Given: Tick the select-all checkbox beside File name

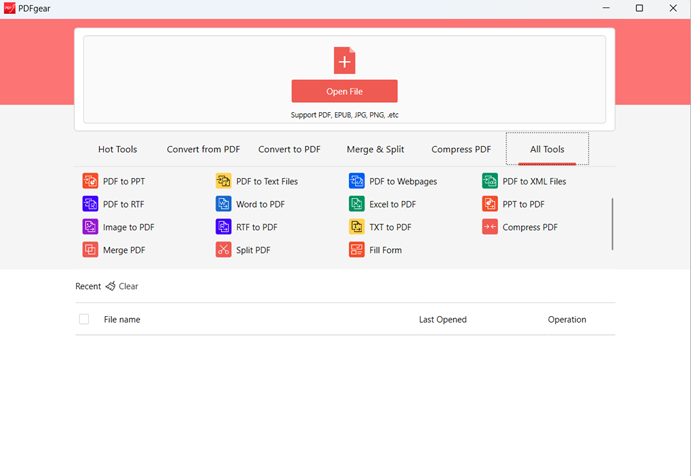Looking at the screenshot, I should point(84,319).
